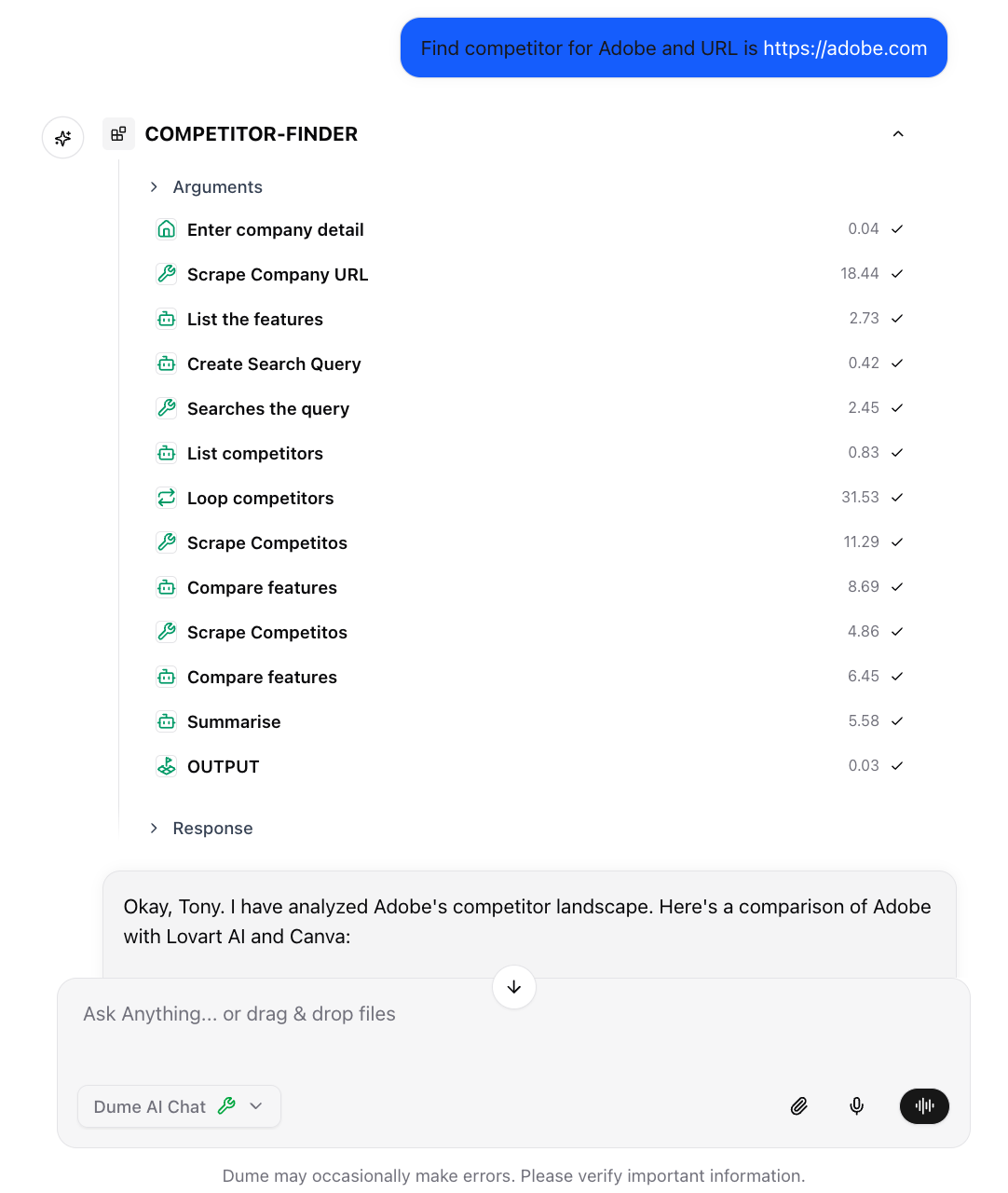Image resolution: width=1008 pixels, height=1193 pixels.
Task: Click the wrench icon inside Dume AI Chat selector
Action: [x=226, y=1106]
